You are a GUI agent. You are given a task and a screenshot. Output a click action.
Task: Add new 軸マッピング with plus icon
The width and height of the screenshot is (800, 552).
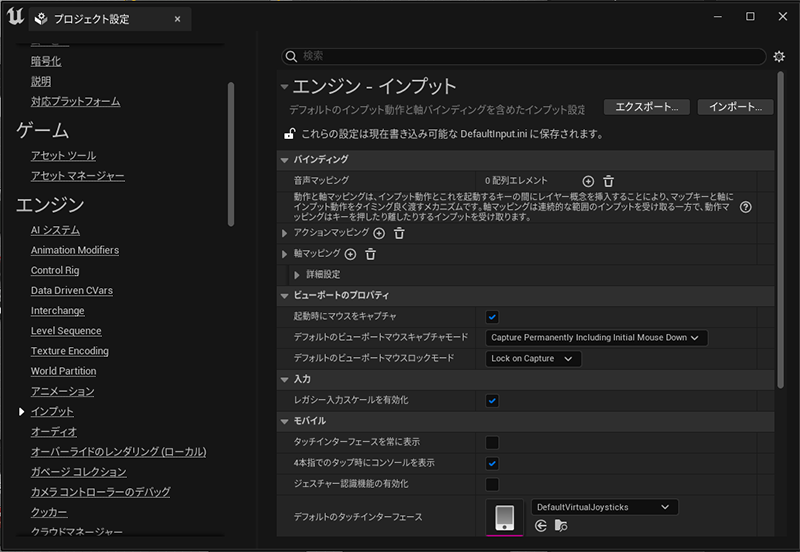tap(350, 254)
